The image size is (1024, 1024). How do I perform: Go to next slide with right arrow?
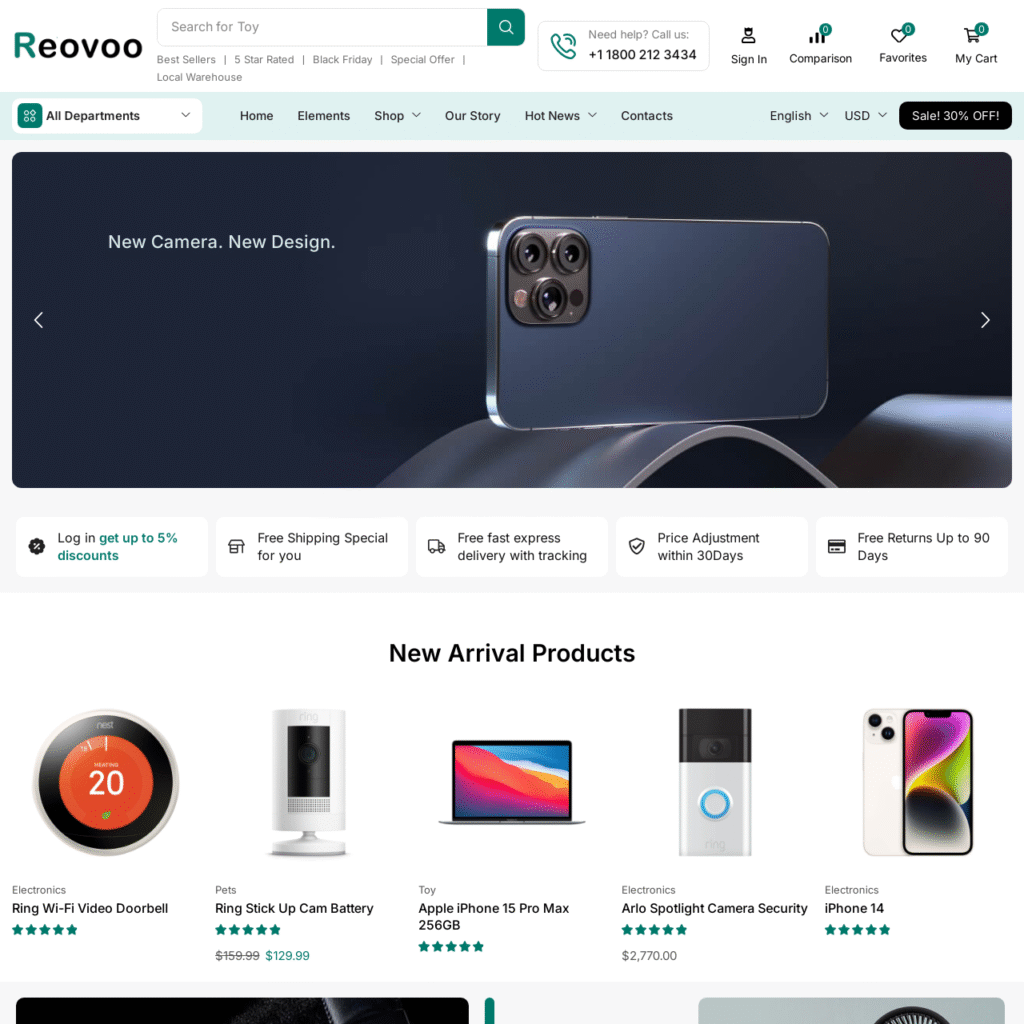tap(985, 320)
